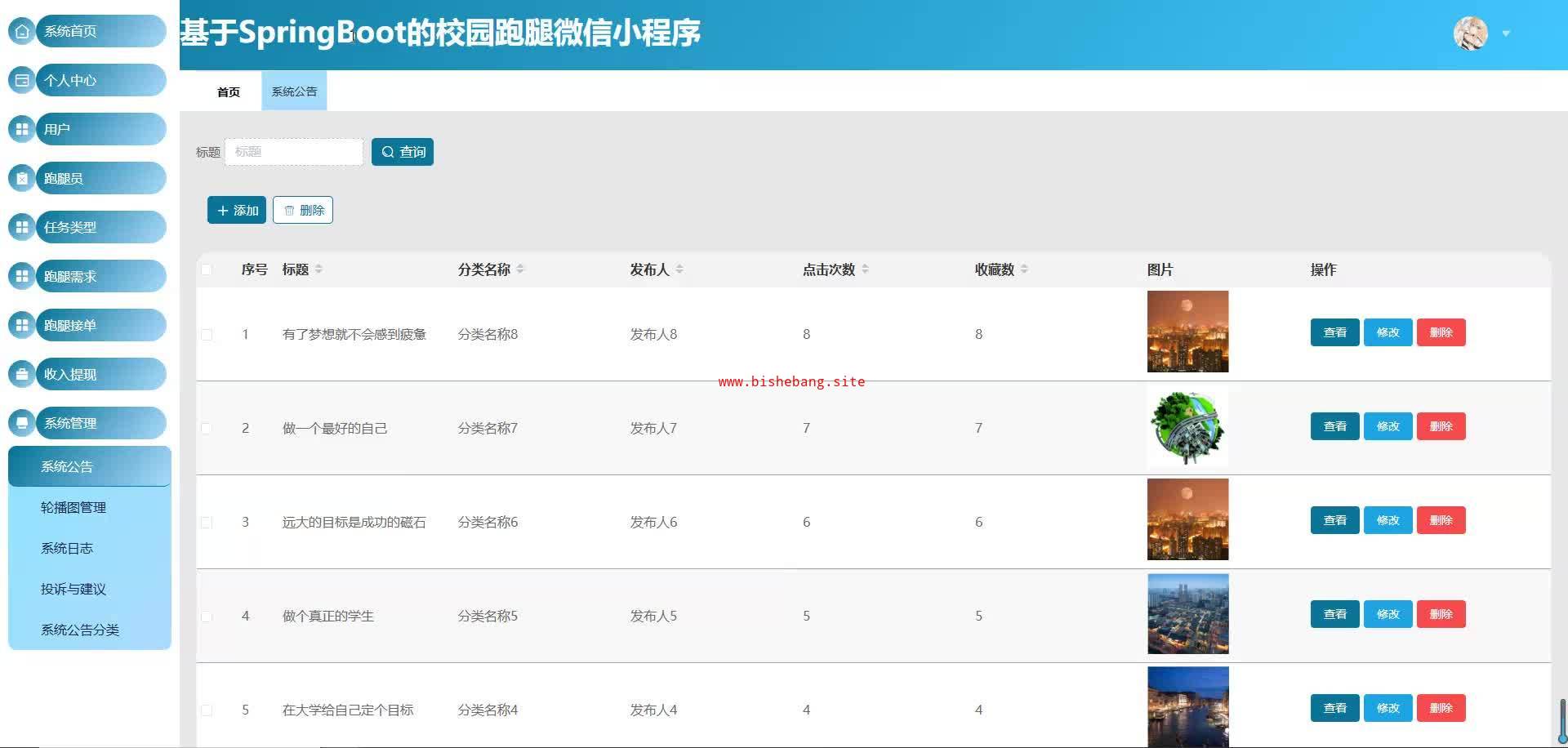Click 发布人7 cell text
1568x748 pixels.
(x=653, y=428)
